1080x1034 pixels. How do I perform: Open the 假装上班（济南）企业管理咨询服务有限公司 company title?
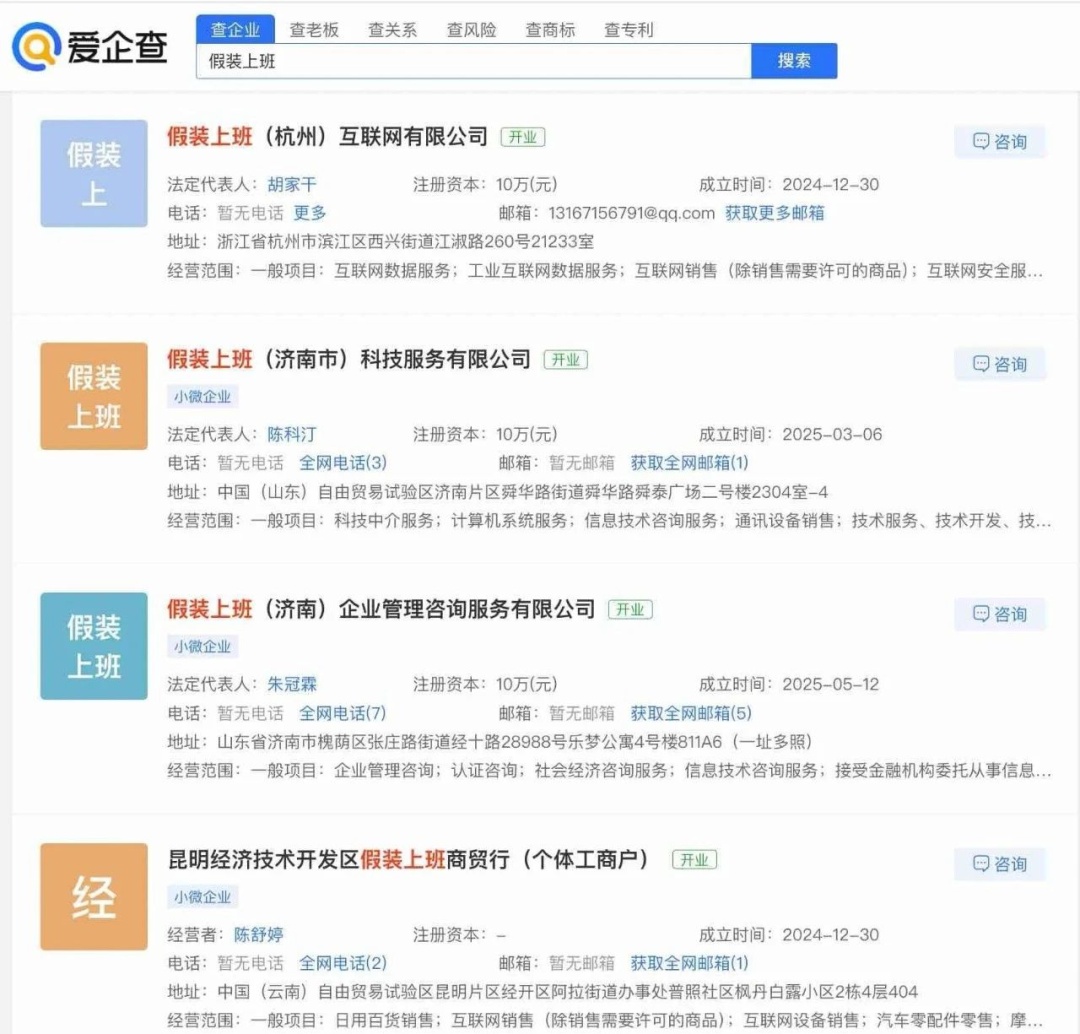point(381,609)
